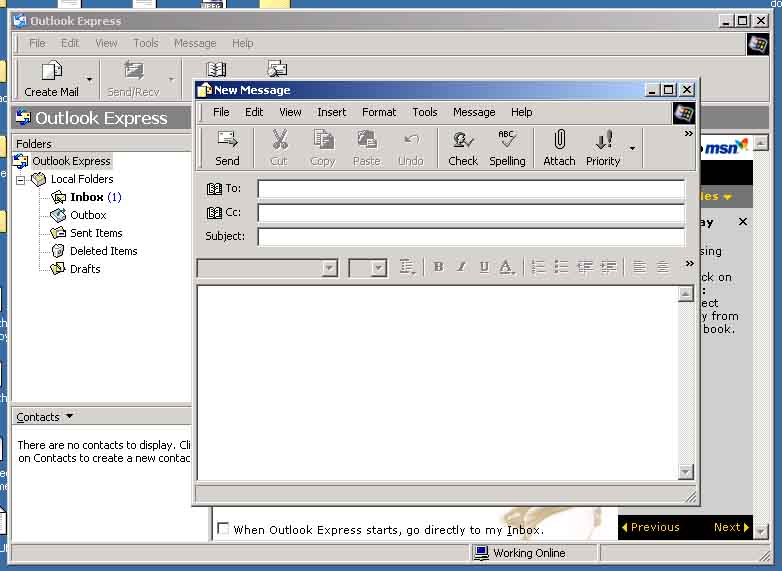Screen dimensions: 782x571
Task: Click the message body scroll down arrow
Action: pyautogui.click(x=686, y=471)
